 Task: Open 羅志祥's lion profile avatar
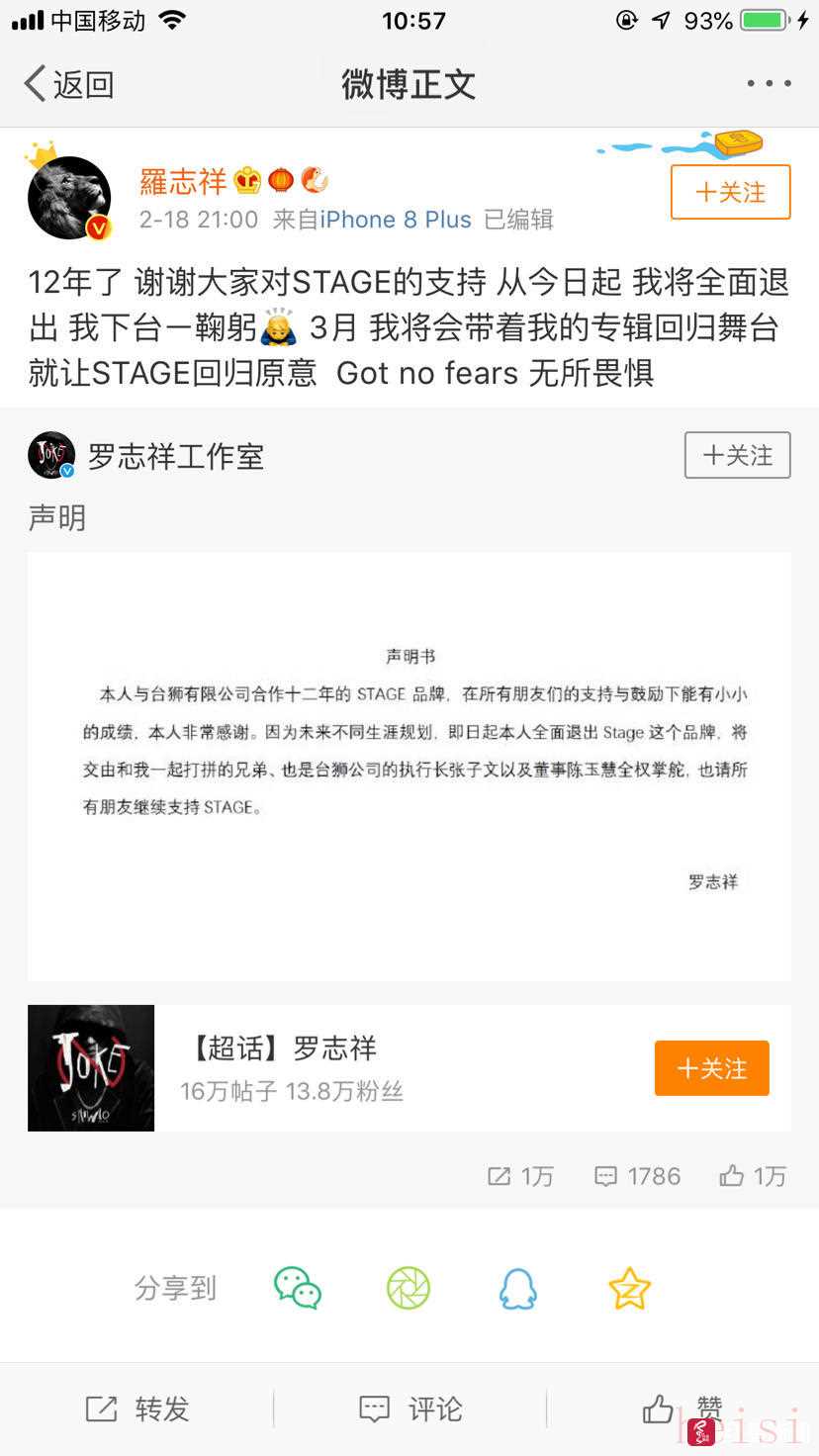(x=69, y=198)
